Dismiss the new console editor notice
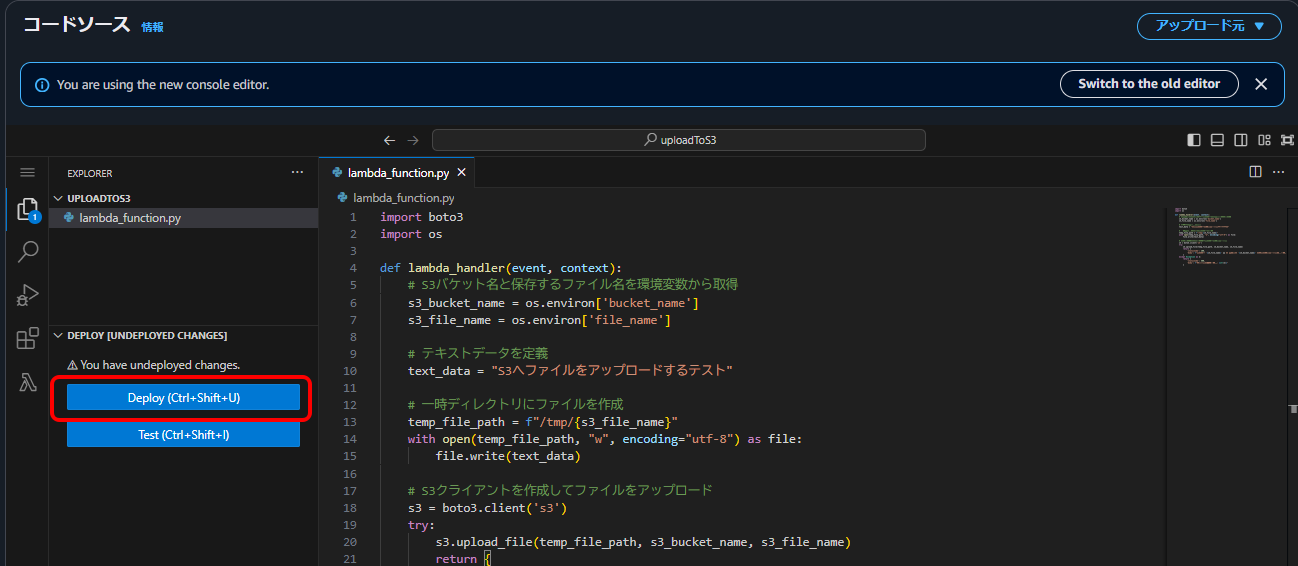This screenshot has width=1298, height=566. [x=1261, y=84]
